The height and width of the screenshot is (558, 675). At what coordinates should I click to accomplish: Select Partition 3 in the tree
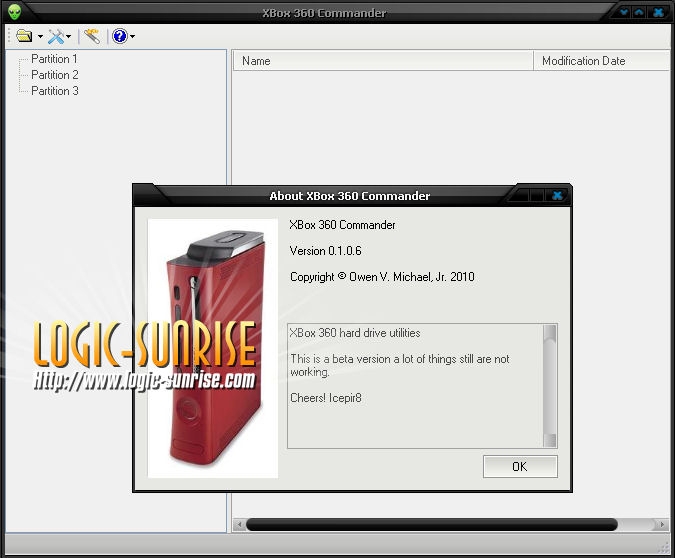54,91
